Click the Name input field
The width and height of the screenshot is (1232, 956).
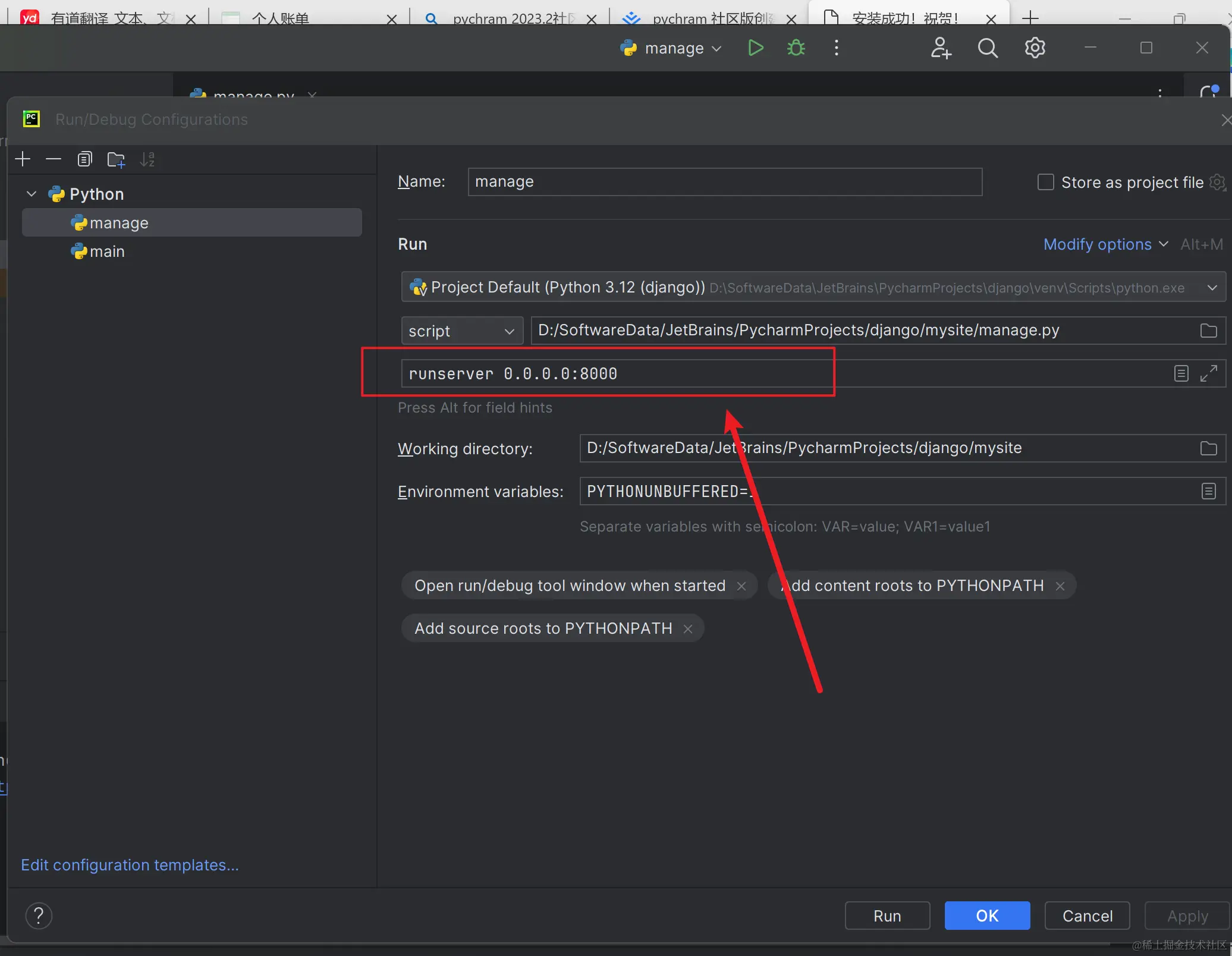point(724,182)
